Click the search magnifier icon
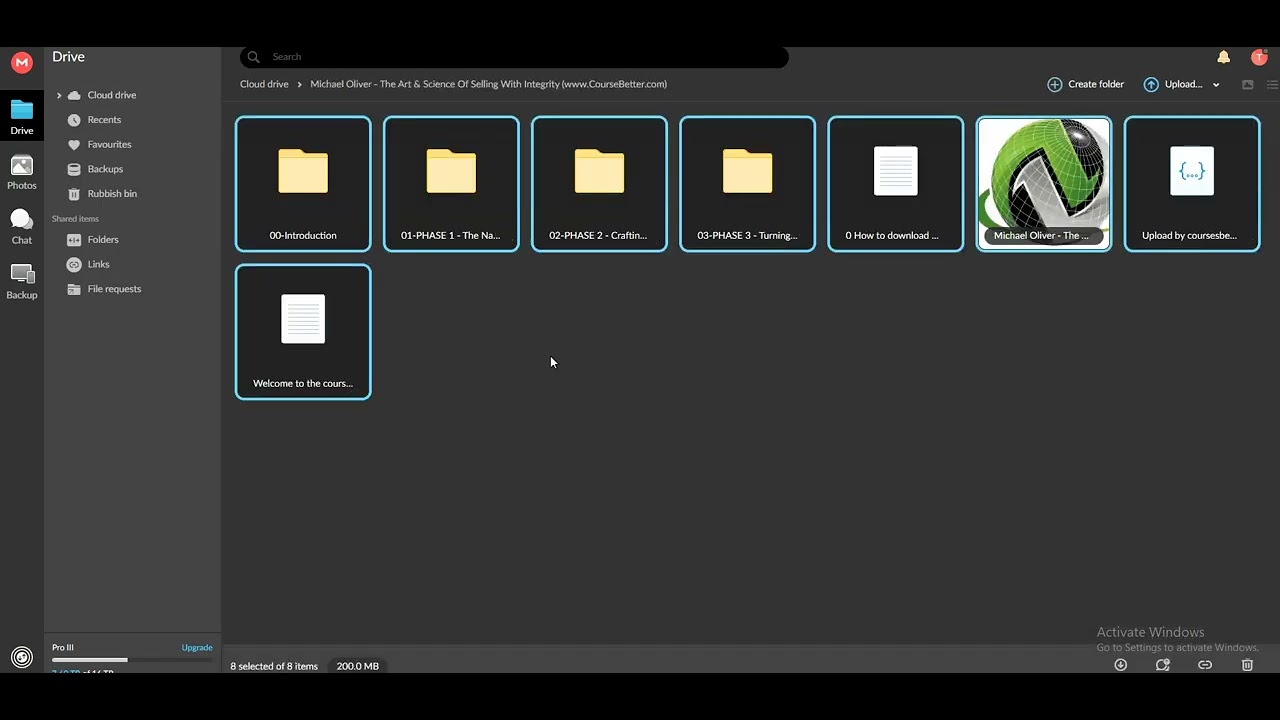This screenshot has width=1280, height=720. 254,57
